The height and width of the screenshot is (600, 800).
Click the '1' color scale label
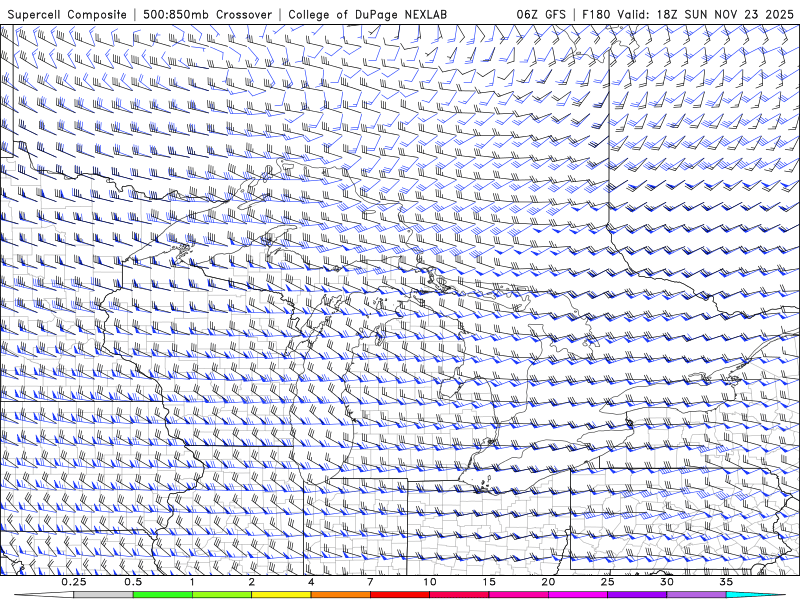(192, 582)
